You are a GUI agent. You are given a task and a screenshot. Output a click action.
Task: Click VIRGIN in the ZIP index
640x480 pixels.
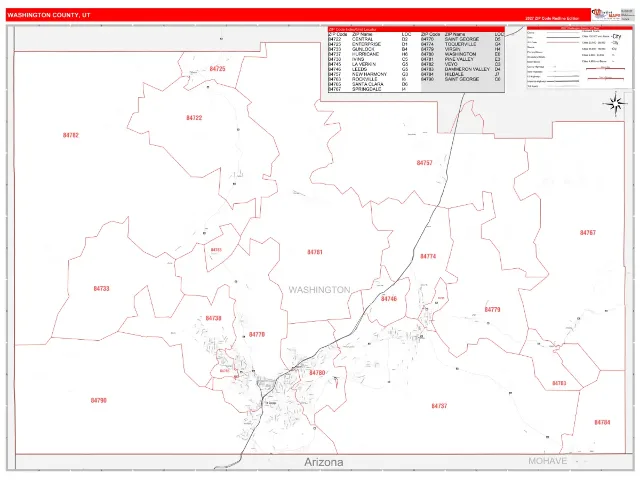(452, 49)
